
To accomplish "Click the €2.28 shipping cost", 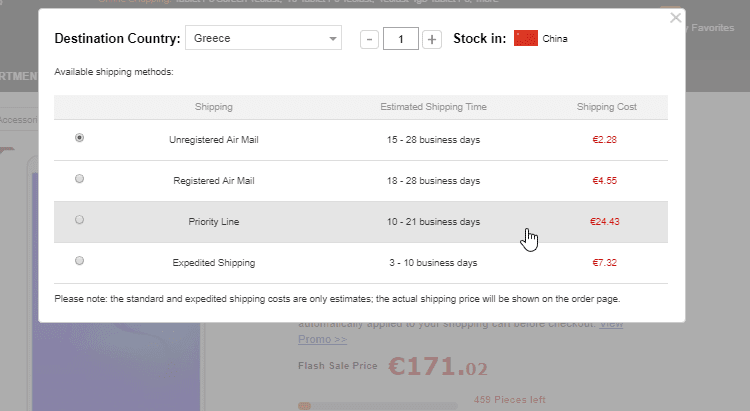I will click(604, 139).
